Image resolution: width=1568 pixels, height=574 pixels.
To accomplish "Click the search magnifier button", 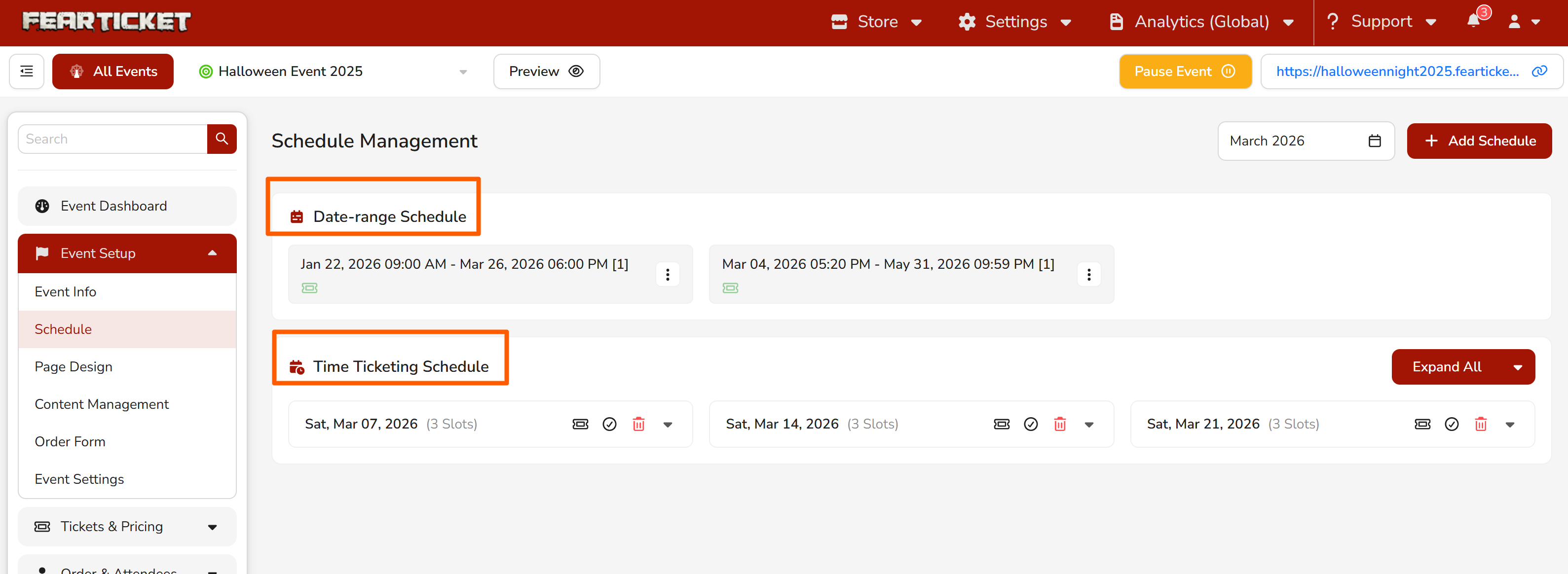I will (222, 139).
